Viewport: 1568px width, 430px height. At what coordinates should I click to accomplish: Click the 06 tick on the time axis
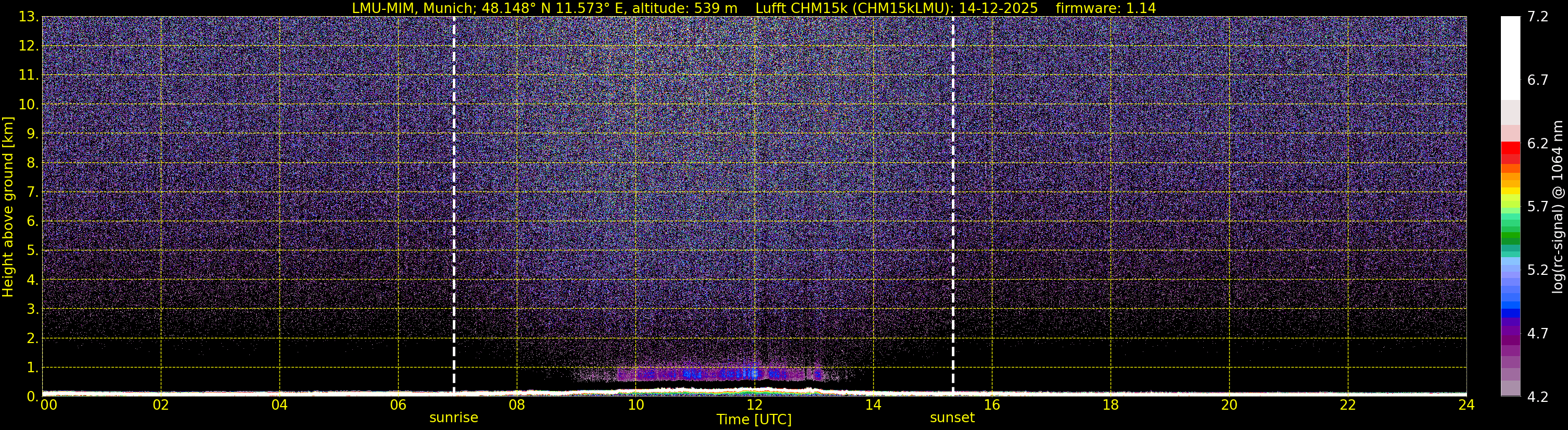(398, 406)
